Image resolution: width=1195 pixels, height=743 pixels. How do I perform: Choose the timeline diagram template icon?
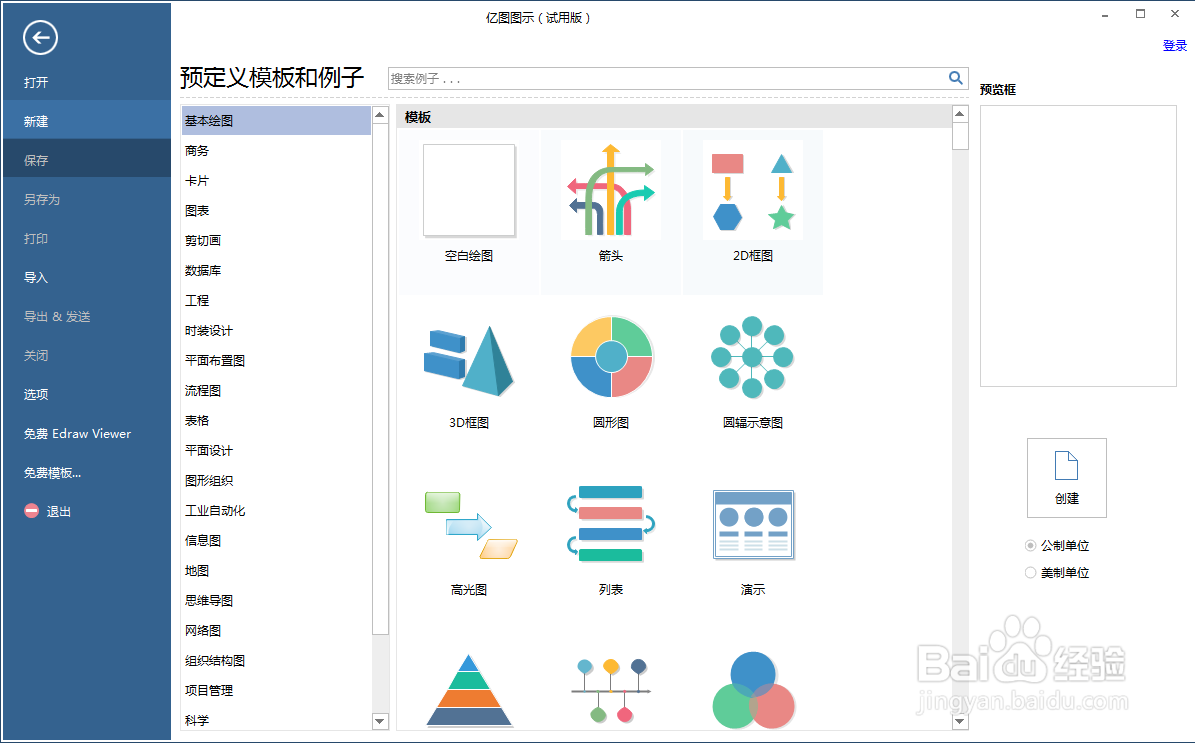click(x=611, y=690)
